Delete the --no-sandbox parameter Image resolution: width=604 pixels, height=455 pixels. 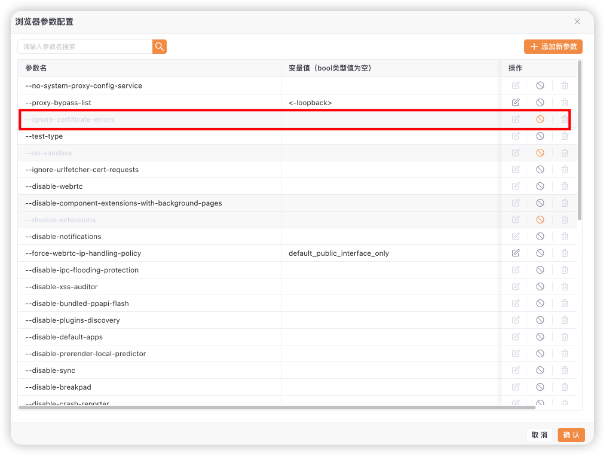(564, 153)
